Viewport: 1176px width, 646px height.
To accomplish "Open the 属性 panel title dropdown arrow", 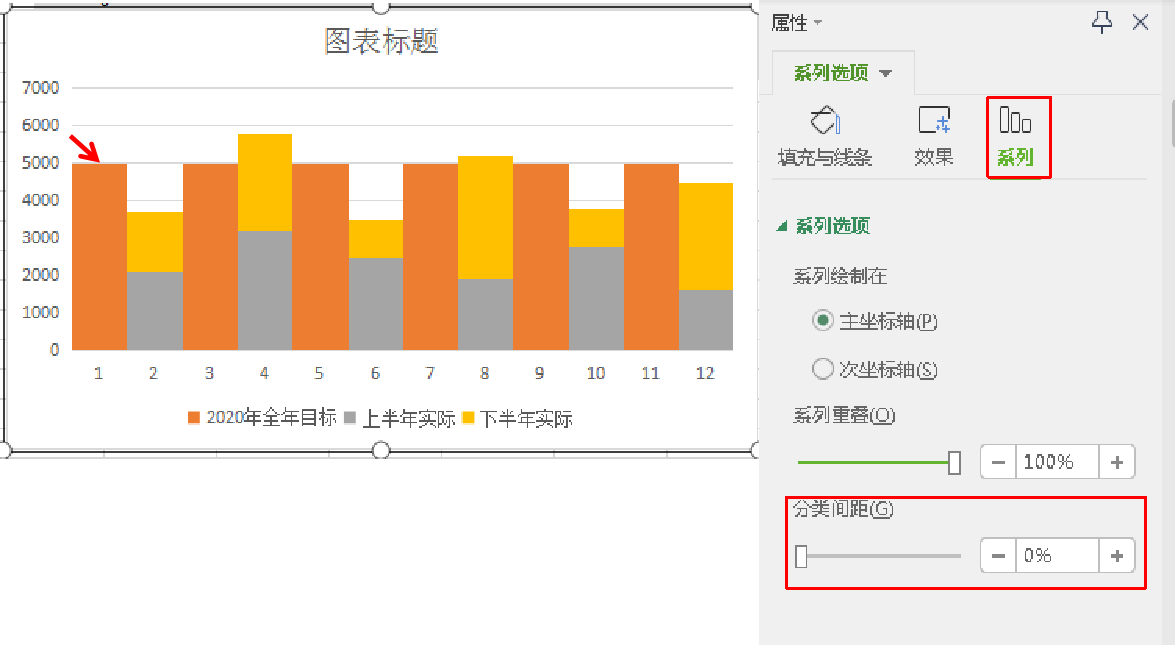I will 818,23.
